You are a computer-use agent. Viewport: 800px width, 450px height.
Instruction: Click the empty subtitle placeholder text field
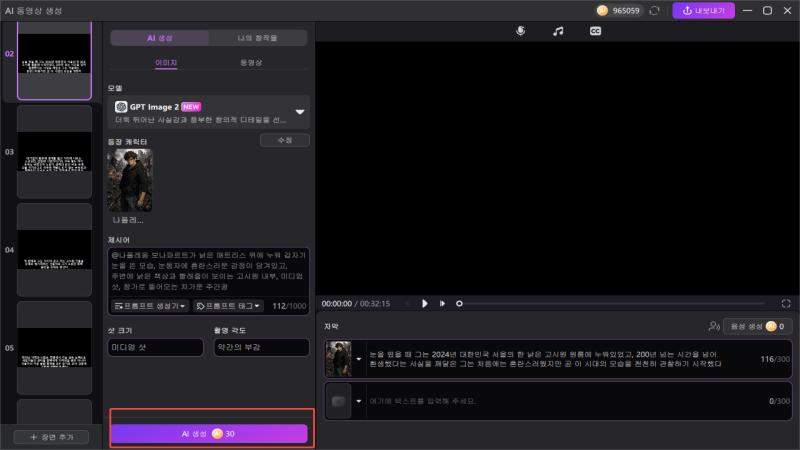(x=422, y=402)
